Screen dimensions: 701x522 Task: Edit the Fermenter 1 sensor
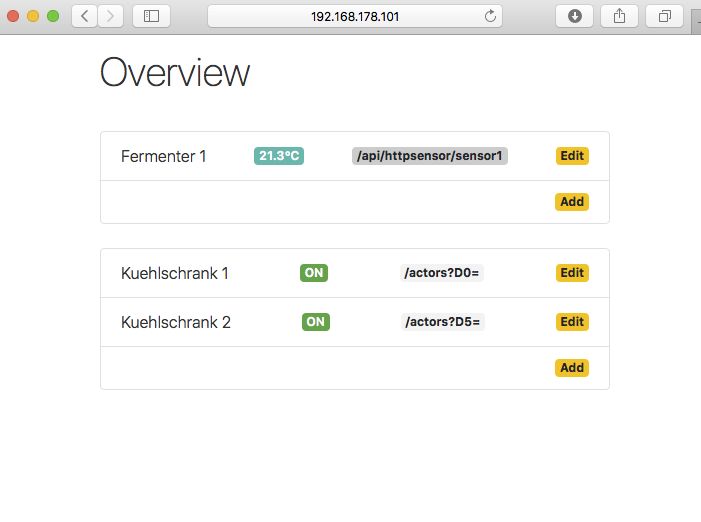[x=572, y=156]
